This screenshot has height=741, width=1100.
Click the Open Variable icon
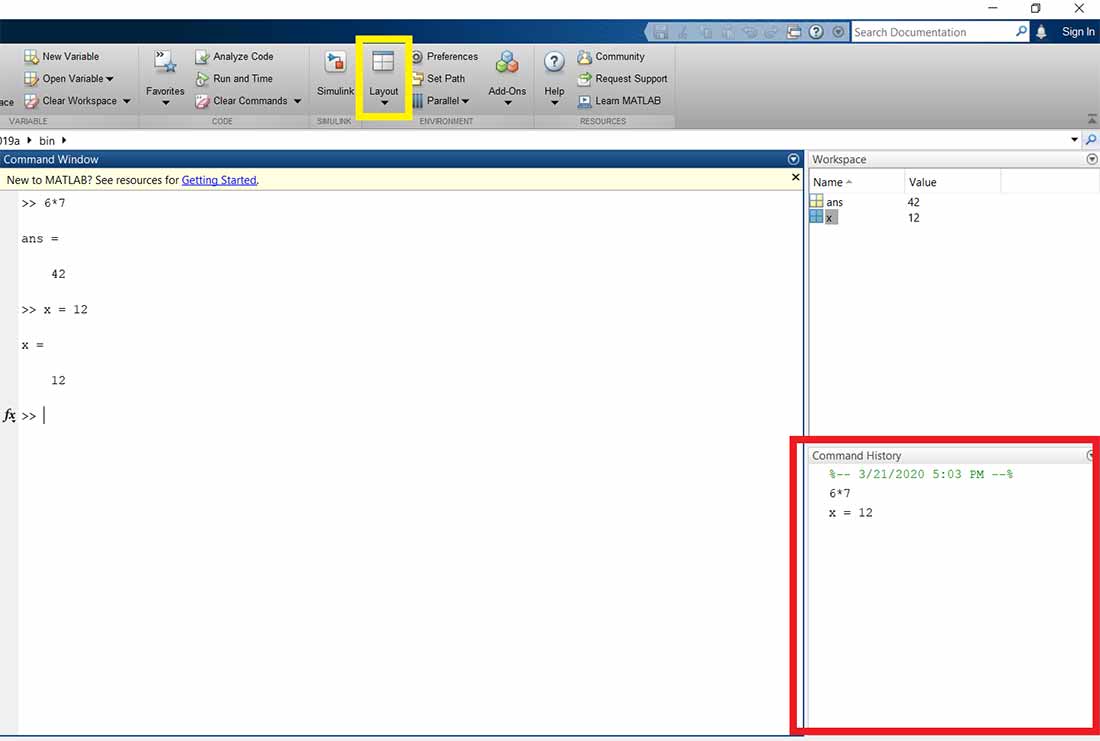31,79
